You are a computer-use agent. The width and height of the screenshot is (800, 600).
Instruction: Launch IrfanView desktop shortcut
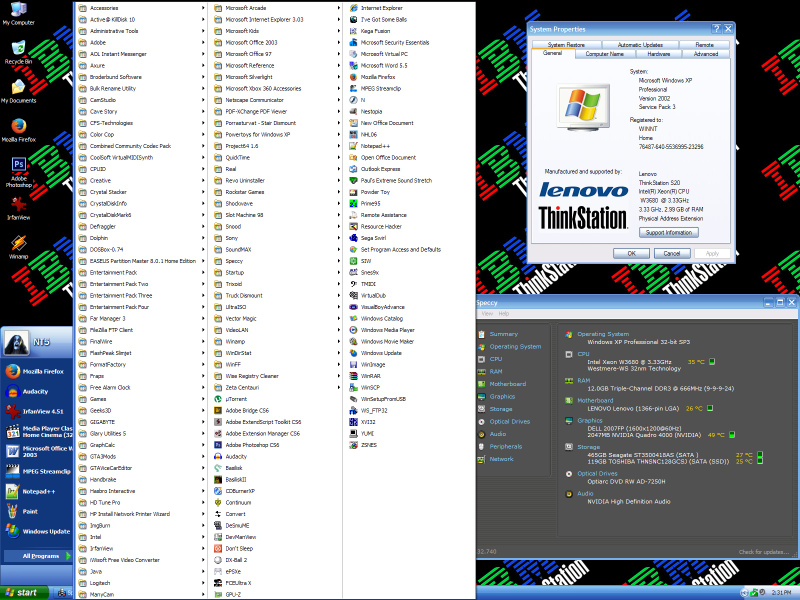(19, 208)
